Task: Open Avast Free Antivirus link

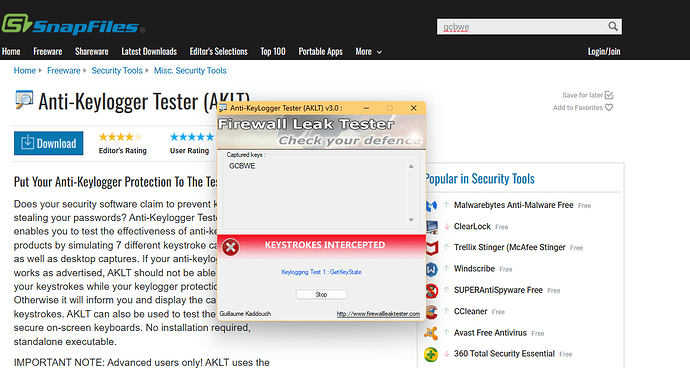Action: coord(490,333)
